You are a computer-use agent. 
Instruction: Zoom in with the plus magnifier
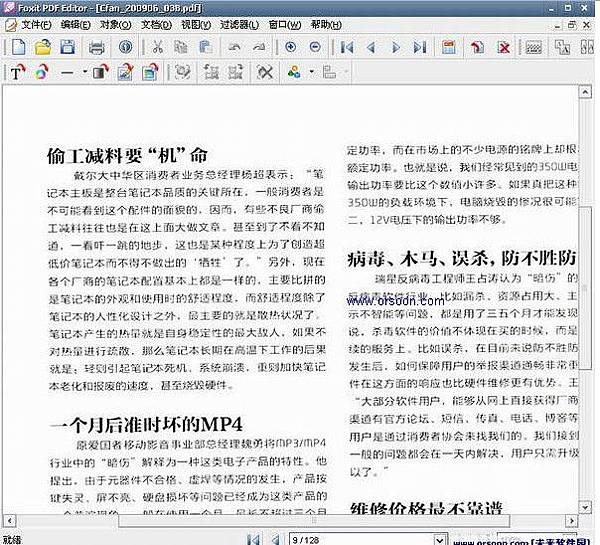(290, 47)
